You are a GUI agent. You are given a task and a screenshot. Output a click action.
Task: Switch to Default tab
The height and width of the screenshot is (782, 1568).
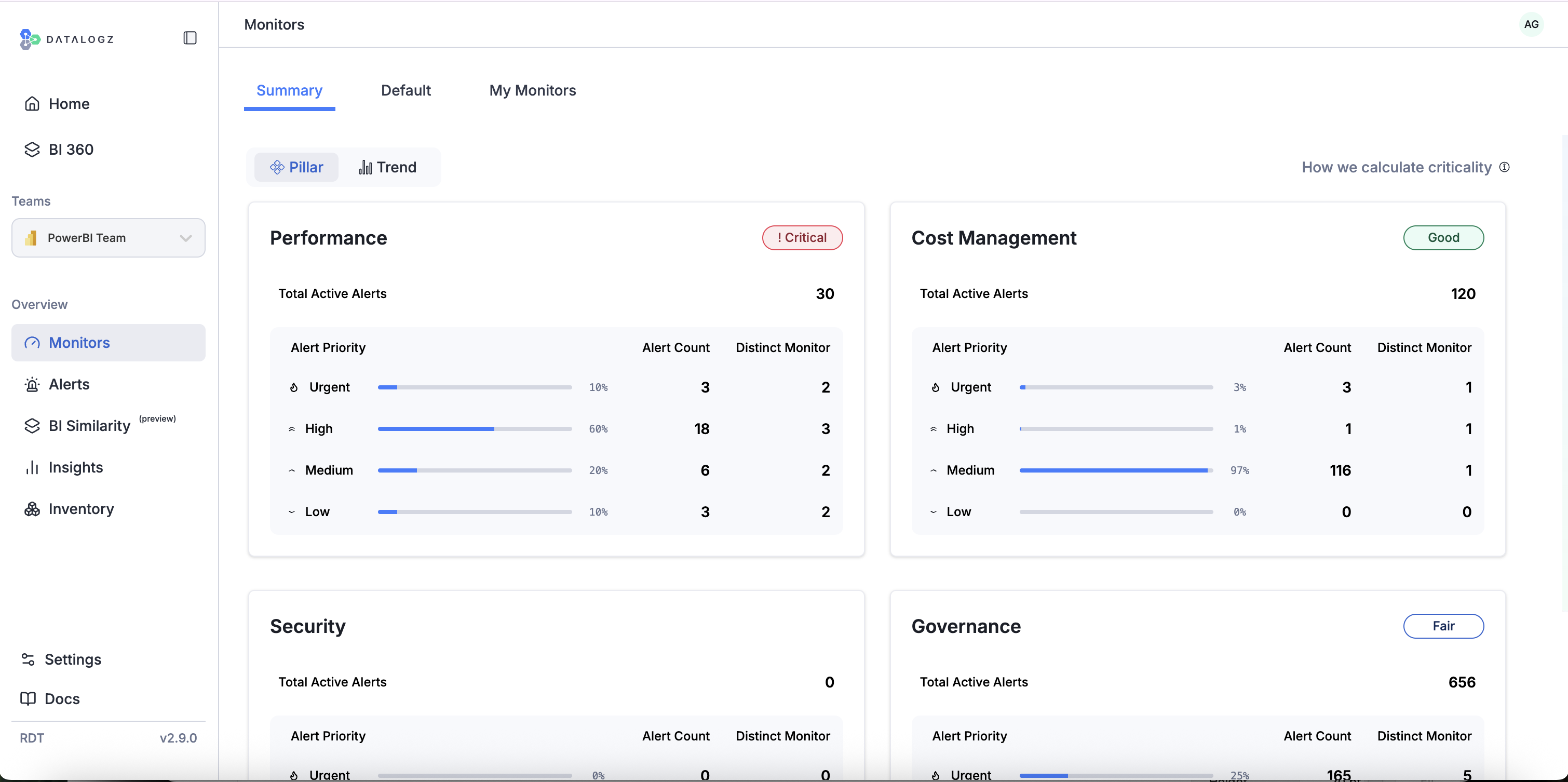tap(405, 91)
